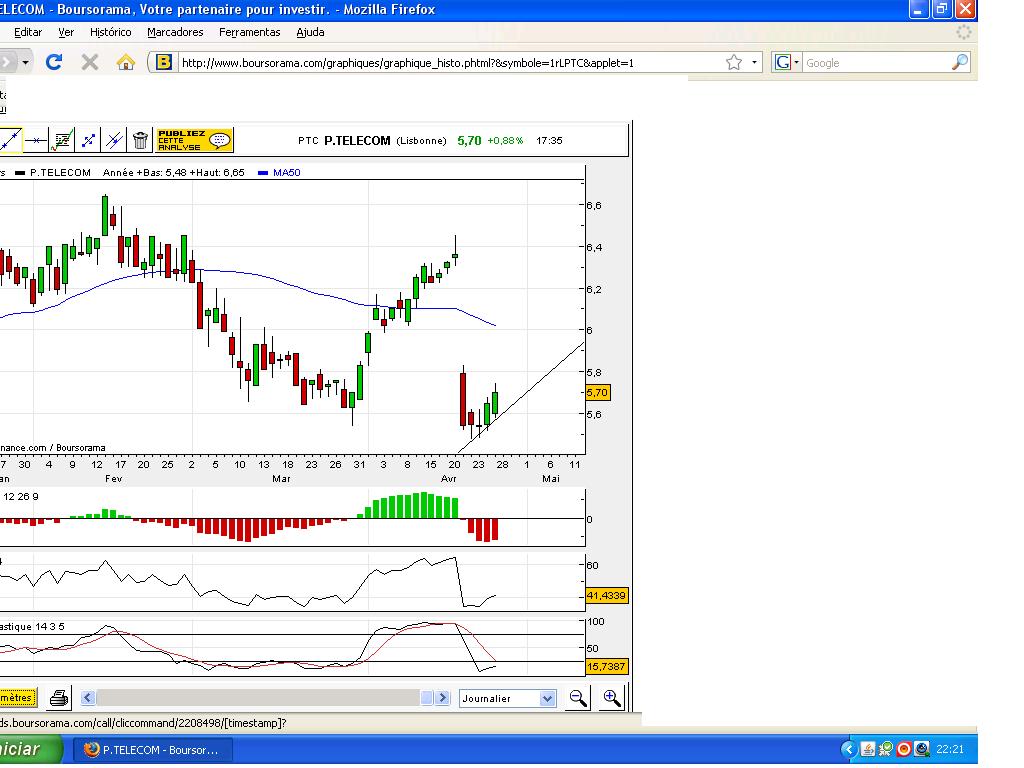Click the chart scrollbar thumb

pos(426,697)
